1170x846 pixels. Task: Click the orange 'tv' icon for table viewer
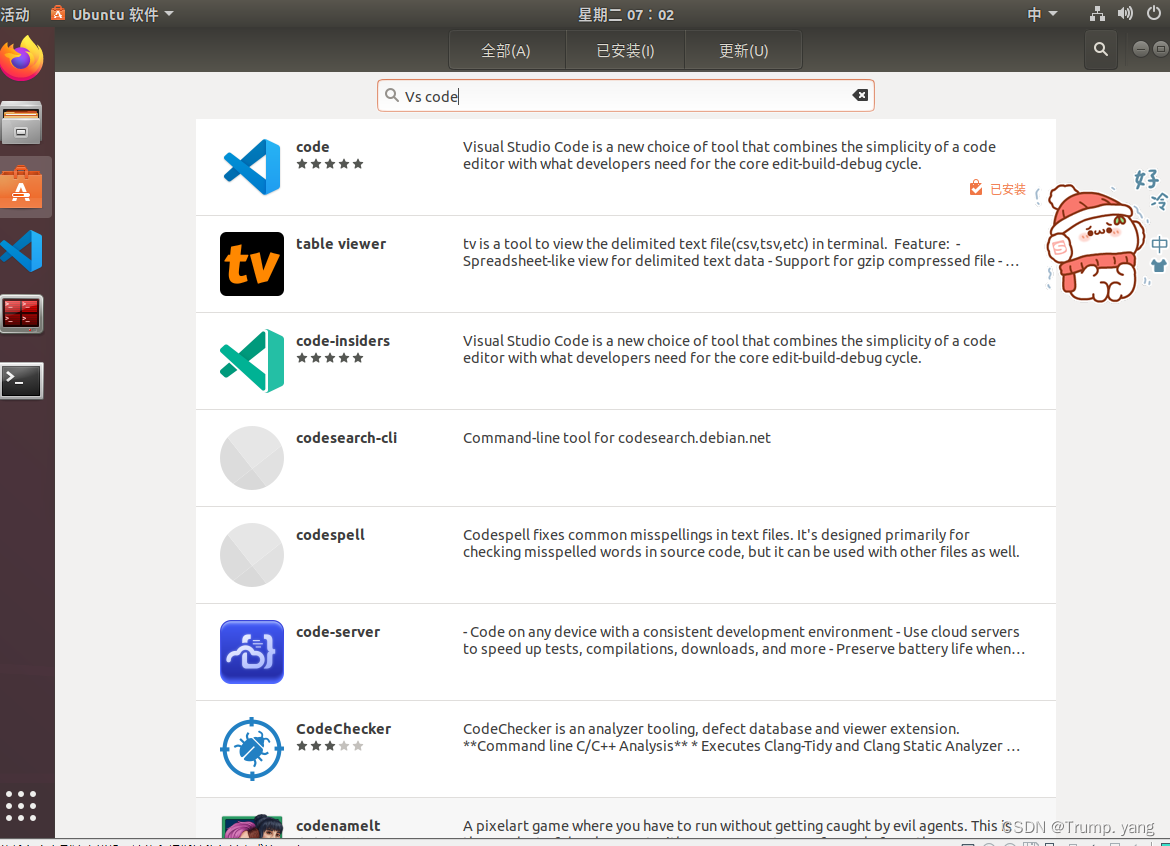pos(251,264)
